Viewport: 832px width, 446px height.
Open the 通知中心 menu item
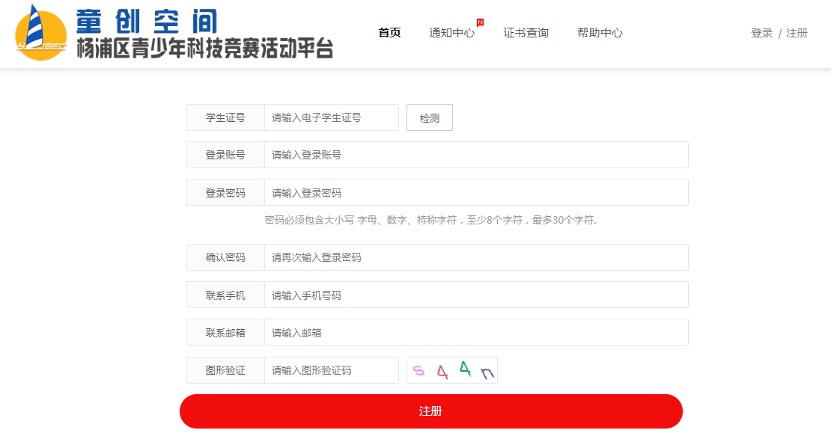pyautogui.click(x=451, y=32)
